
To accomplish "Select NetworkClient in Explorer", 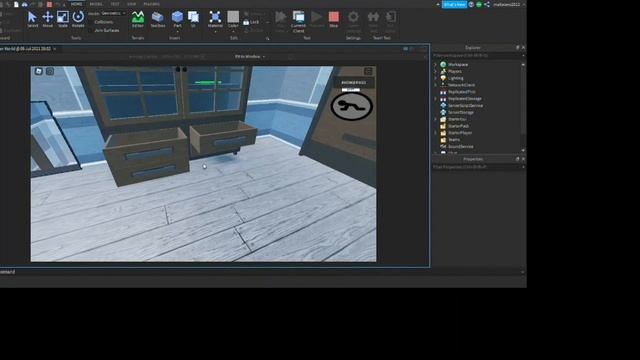I will coord(461,85).
